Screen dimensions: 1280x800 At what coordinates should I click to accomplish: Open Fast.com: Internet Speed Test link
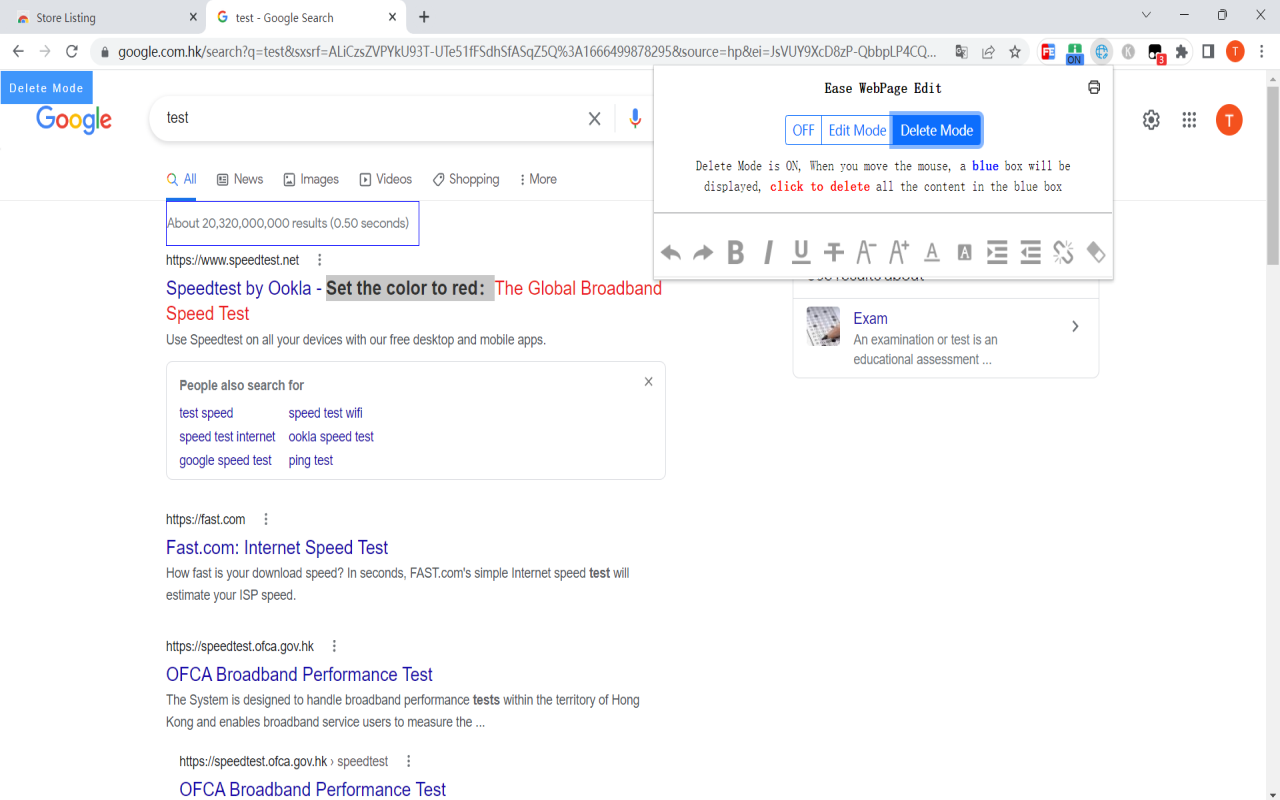(x=277, y=547)
